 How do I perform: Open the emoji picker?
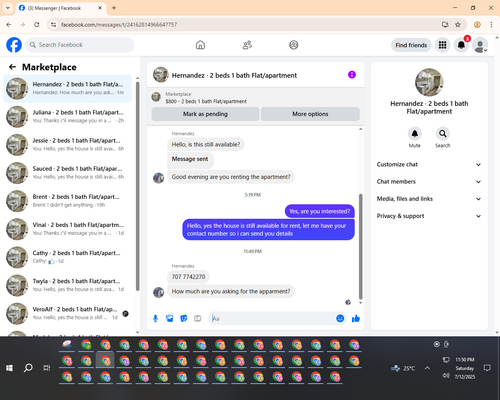(340, 318)
